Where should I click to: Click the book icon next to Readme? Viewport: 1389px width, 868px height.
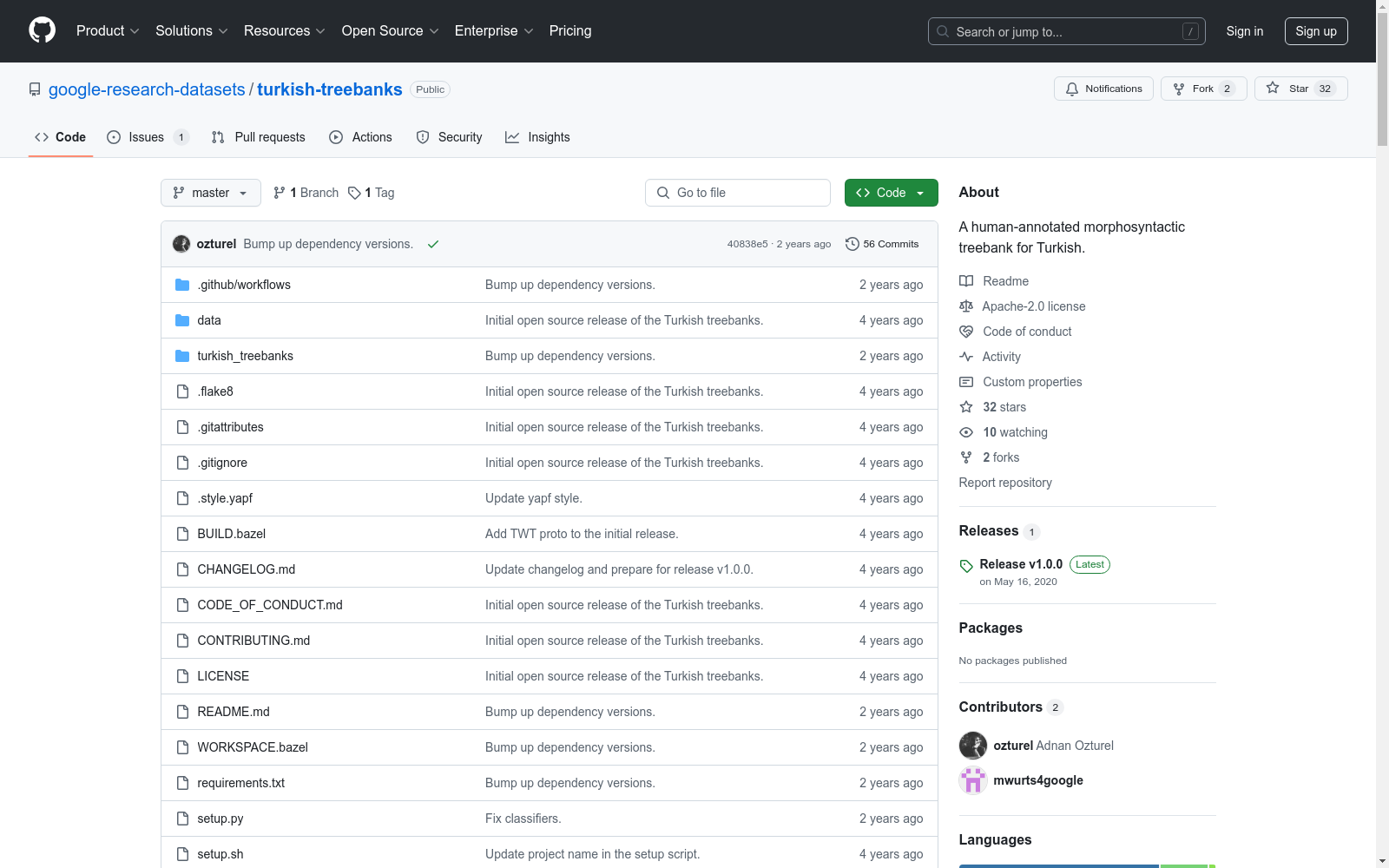[966, 281]
